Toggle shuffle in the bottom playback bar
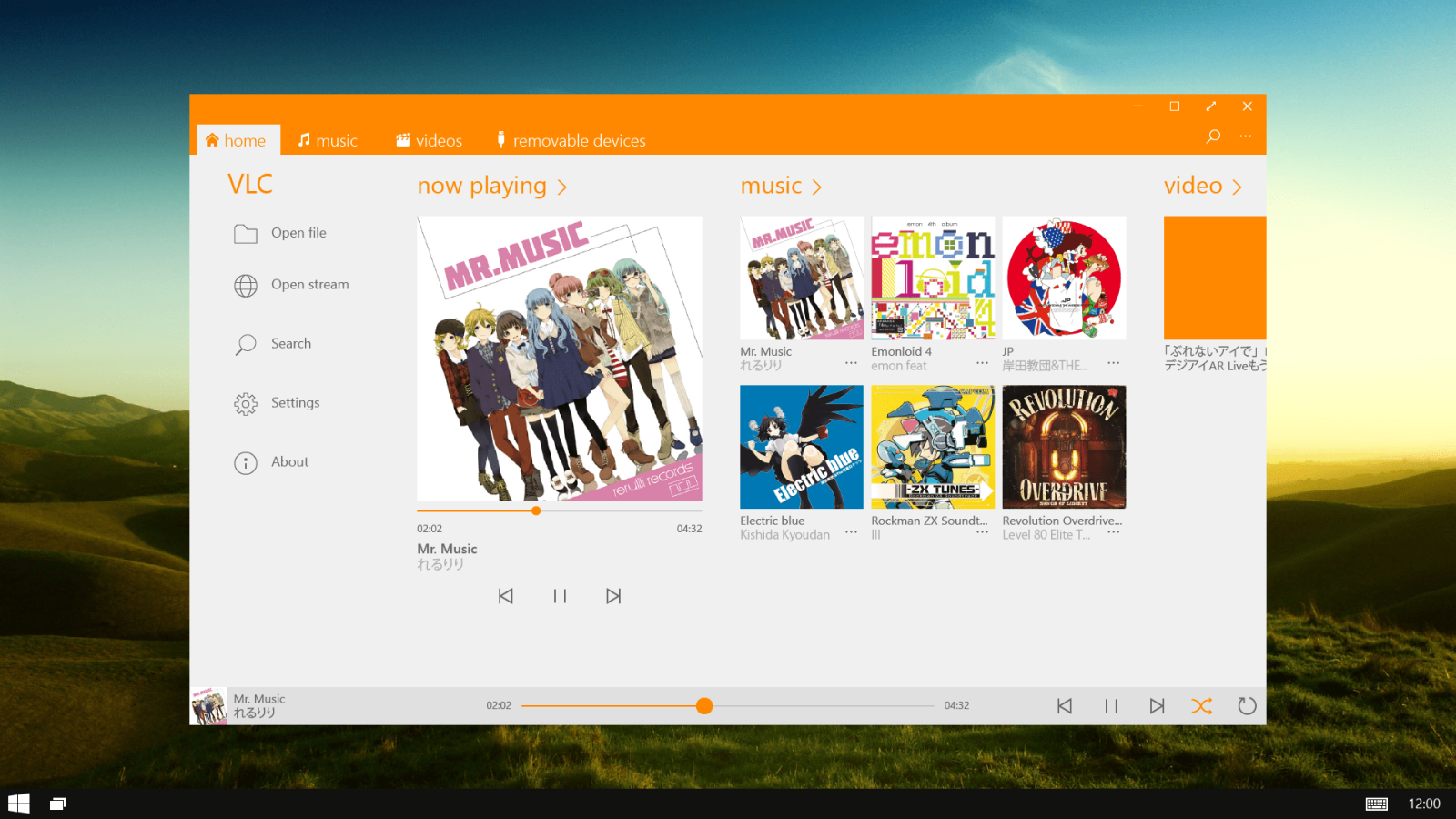 (x=1201, y=706)
